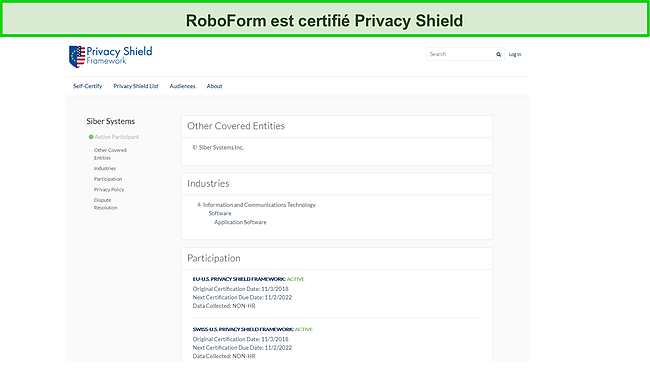
Task: Click the Privacy Shield Framework logo
Action: click(x=110, y=56)
